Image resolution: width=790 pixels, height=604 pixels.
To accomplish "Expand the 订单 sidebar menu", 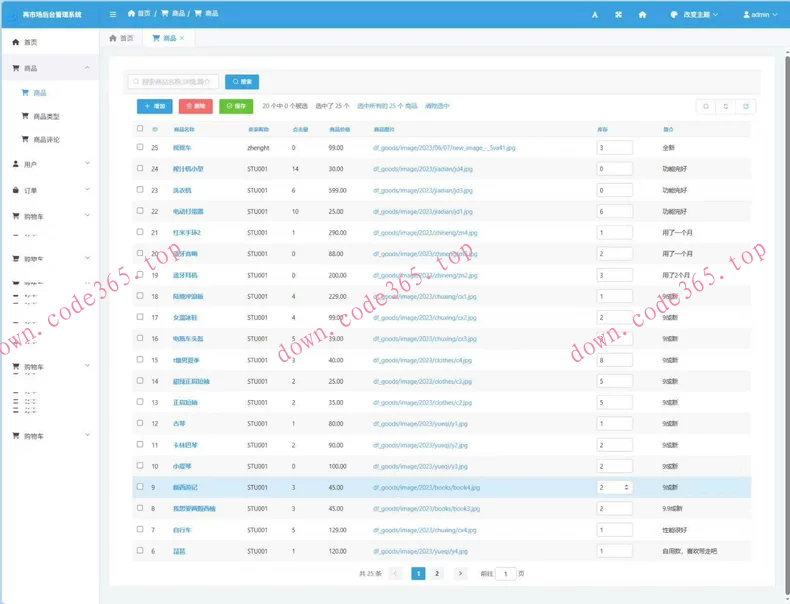I will click(50, 190).
